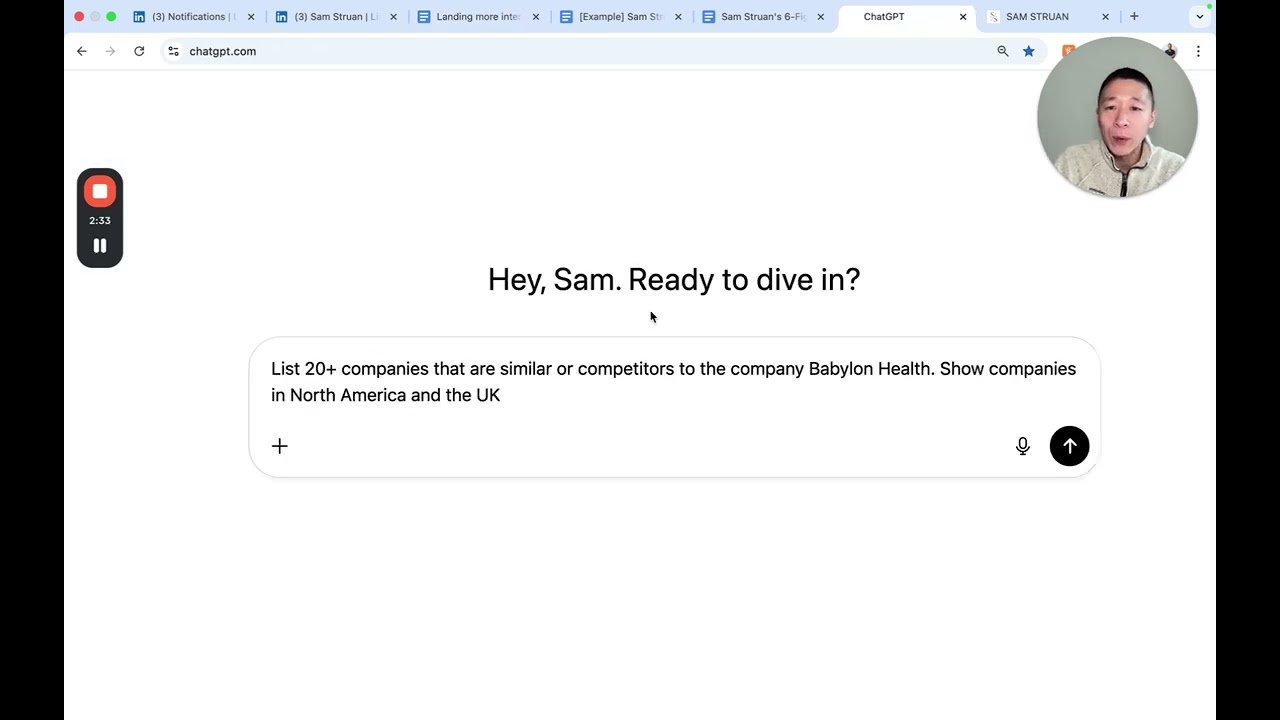
Task: Close the Sam Struan's 6-Fig tab
Action: 821,16
